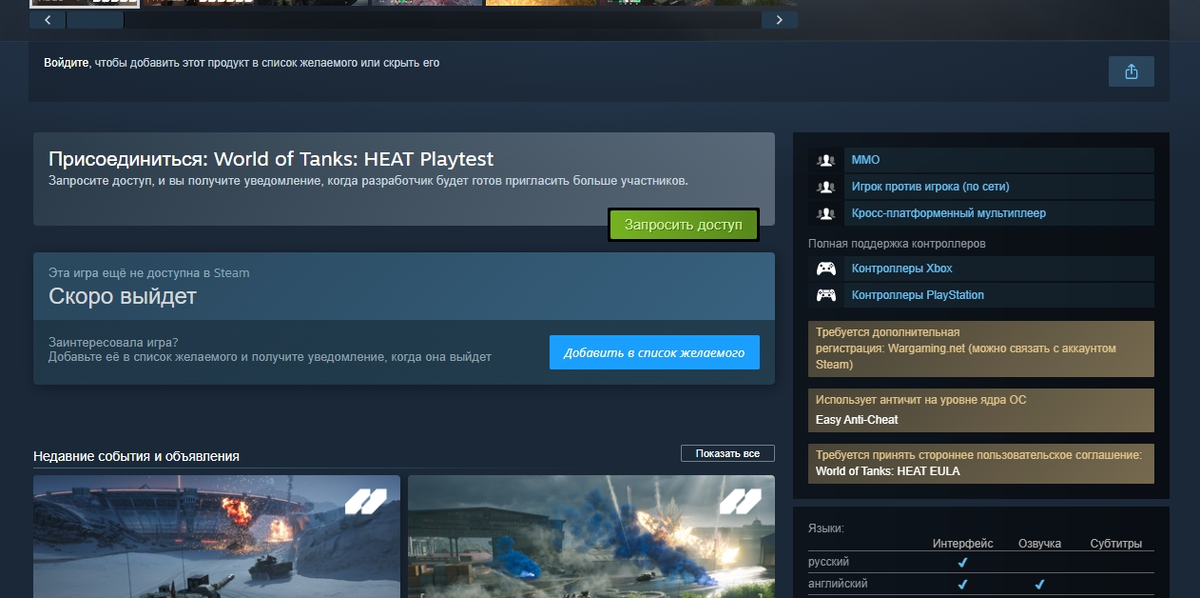This screenshot has height=598, width=1200.
Task: Click the Игрок против игрока people icon
Action: (x=825, y=187)
